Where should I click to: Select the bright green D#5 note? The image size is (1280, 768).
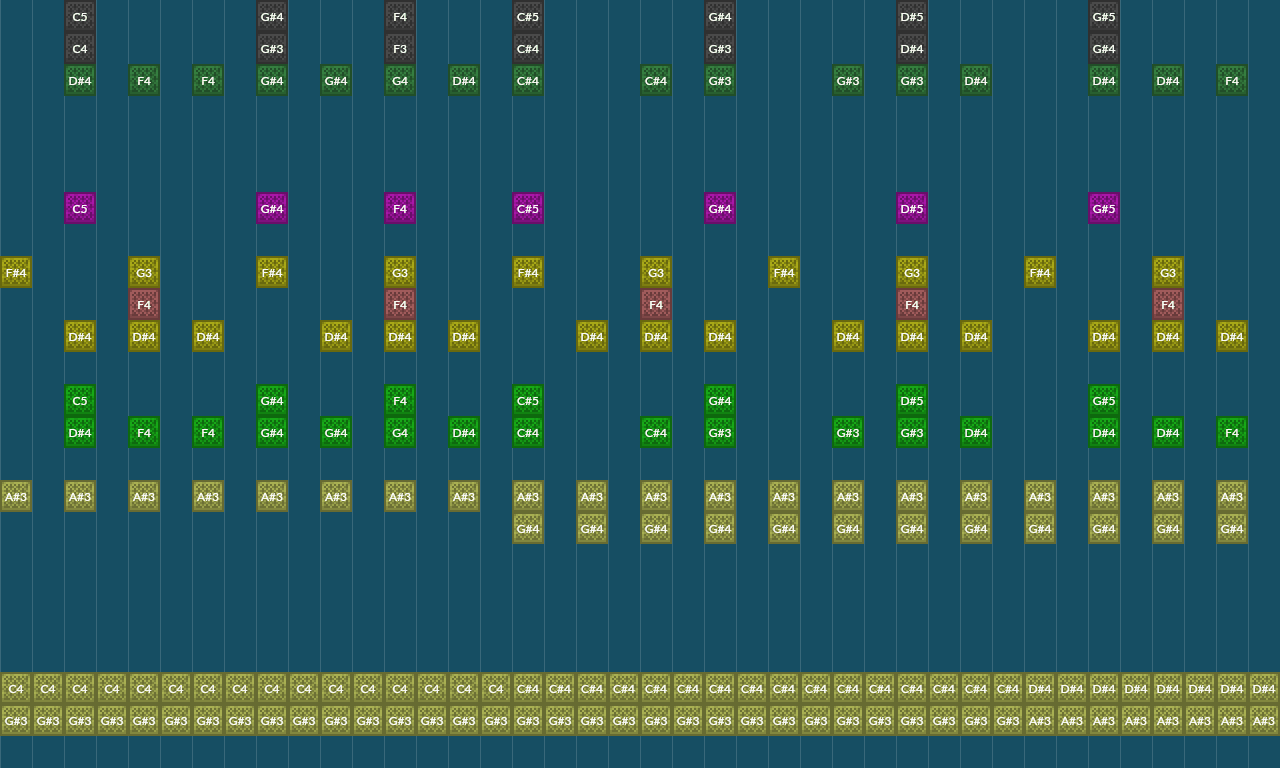[x=912, y=401]
